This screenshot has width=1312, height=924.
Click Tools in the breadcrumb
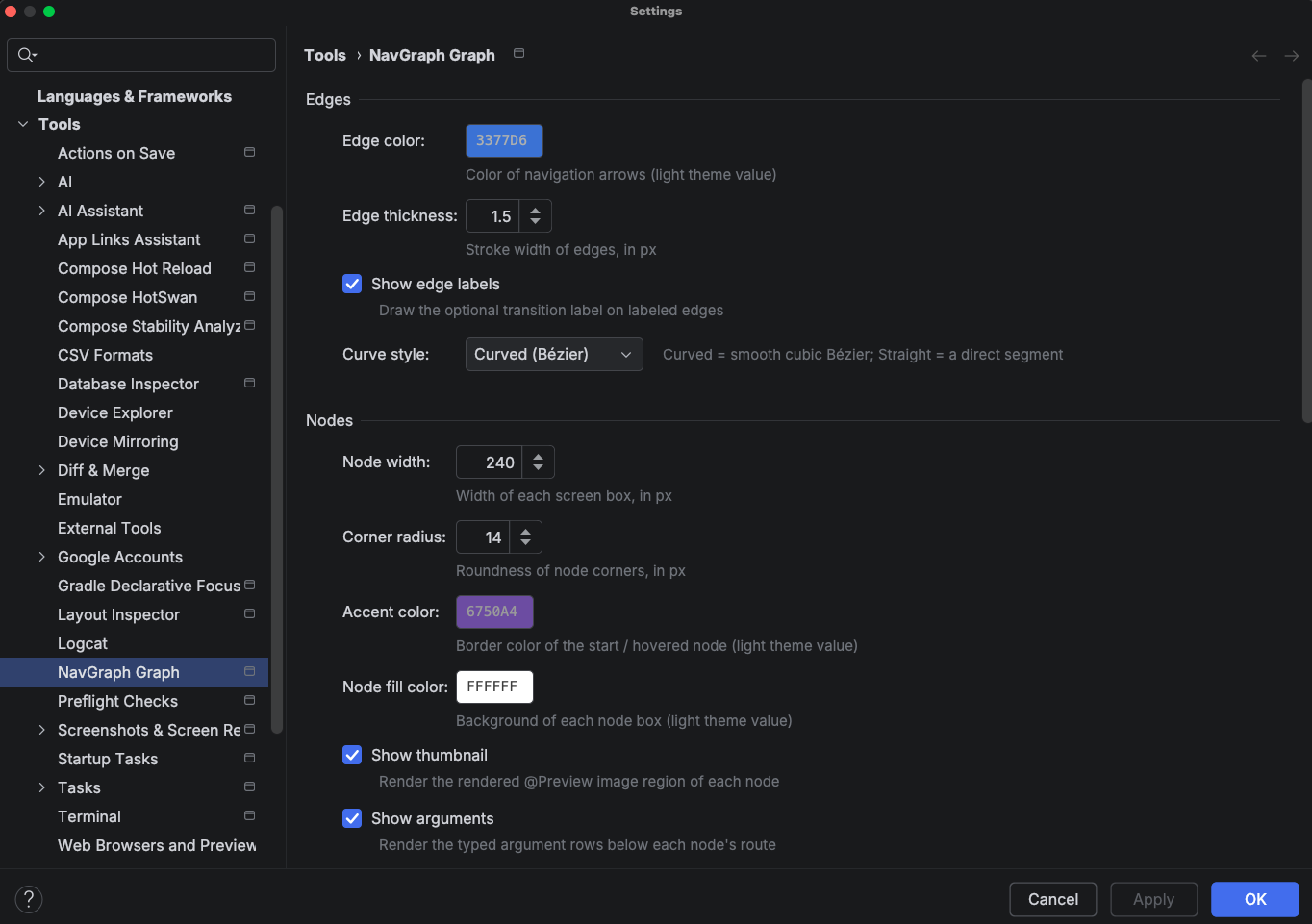pos(325,55)
